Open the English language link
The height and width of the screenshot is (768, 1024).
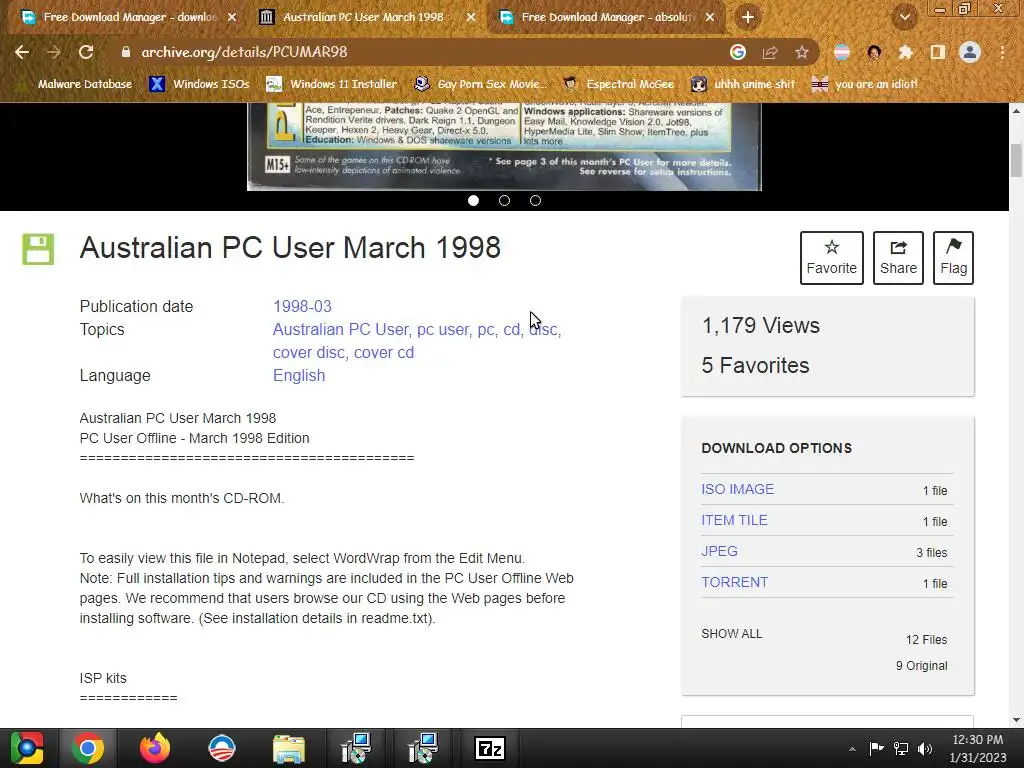point(299,376)
